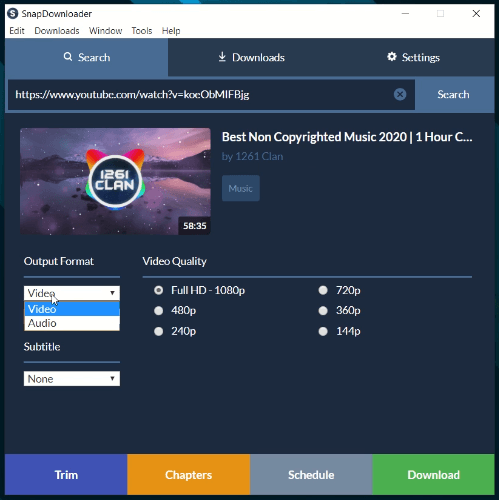Image resolution: width=499 pixels, height=500 pixels.
Task: Open the Help menu
Action: click(x=171, y=31)
